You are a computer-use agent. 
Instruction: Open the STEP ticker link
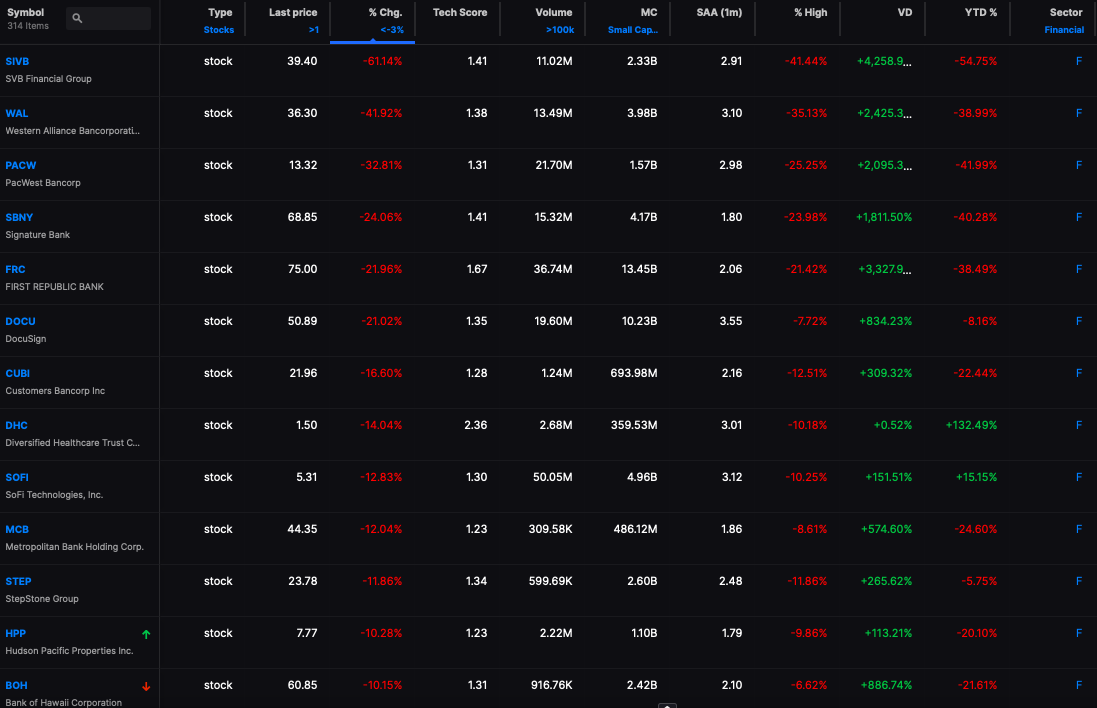(18, 581)
